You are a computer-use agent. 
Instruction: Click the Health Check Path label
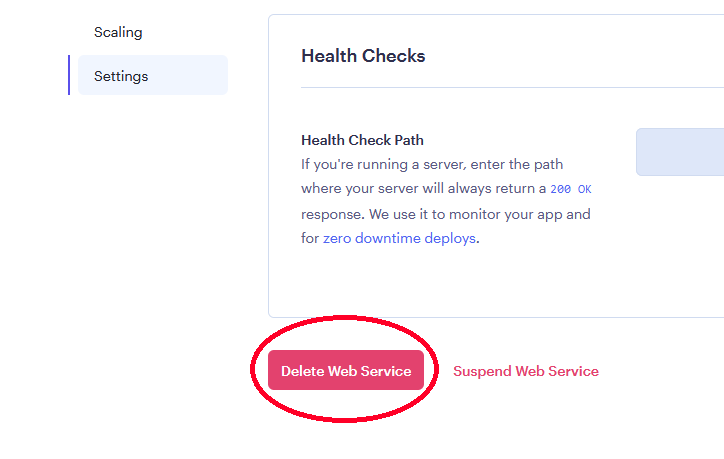point(362,140)
